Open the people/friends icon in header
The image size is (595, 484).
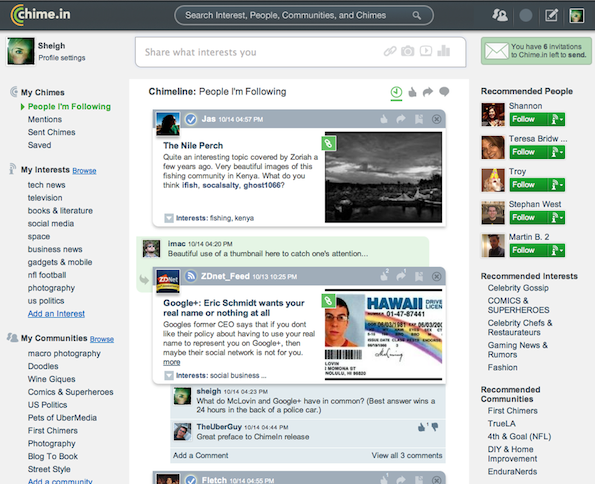[x=500, y=15]
